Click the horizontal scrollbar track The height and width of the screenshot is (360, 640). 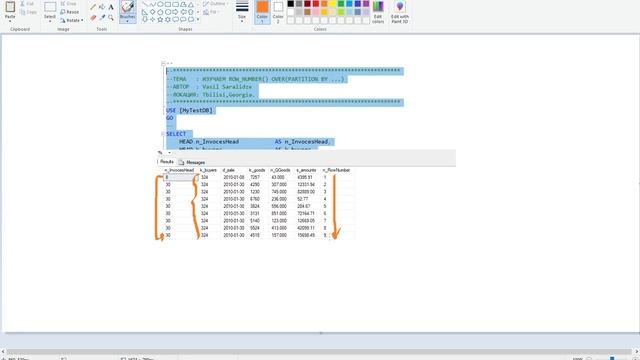pos(319,351)
